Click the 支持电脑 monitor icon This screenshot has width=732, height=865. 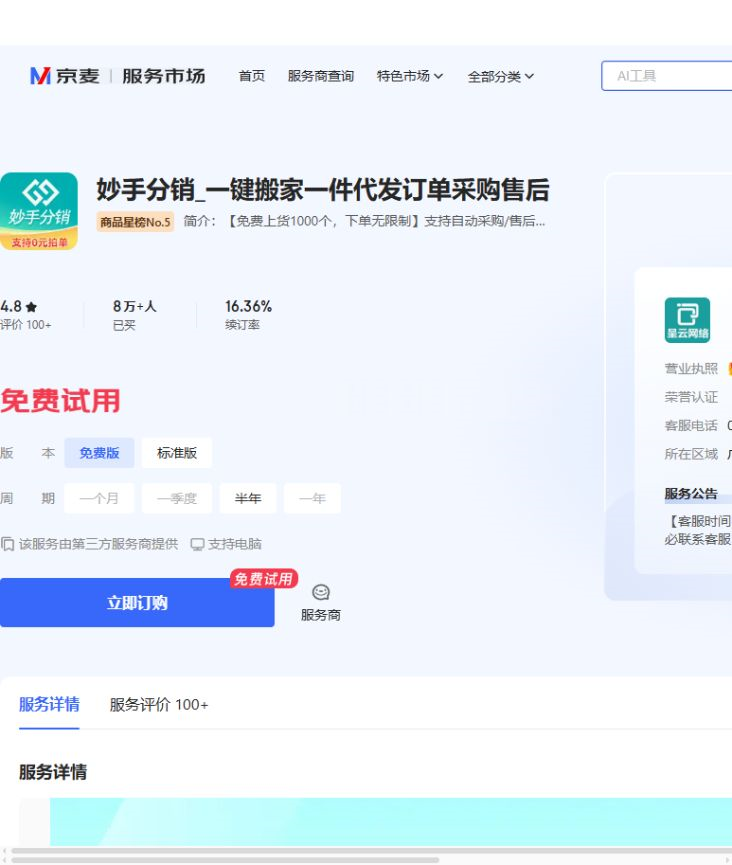coord(197,544)
